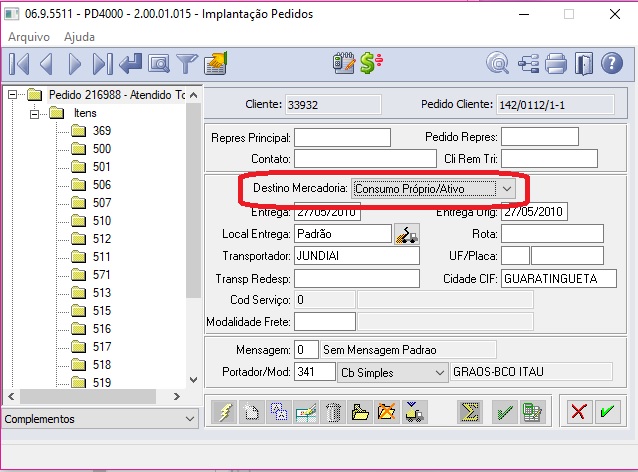
Task: Open the search magnifier toolbar icon
Action: tap(159, 64)
